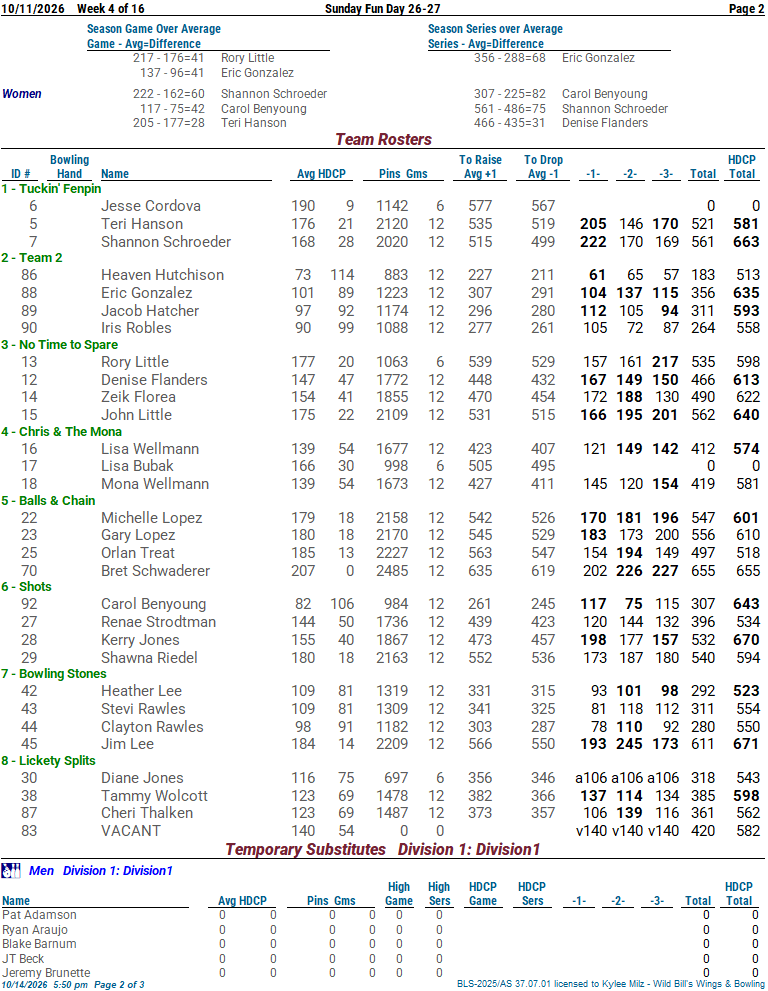Click bowler name Shannon Schroeder in roster
Image resolution: width=768 pixels, height=991 pixels.
click(166, 242)
